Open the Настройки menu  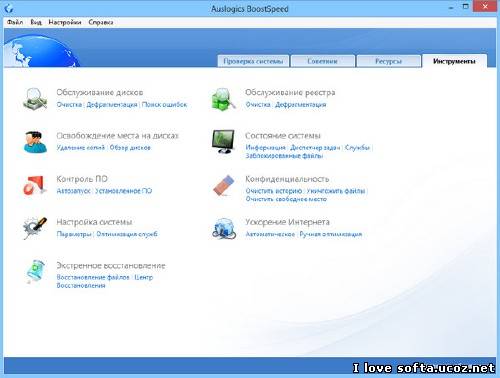65,22
